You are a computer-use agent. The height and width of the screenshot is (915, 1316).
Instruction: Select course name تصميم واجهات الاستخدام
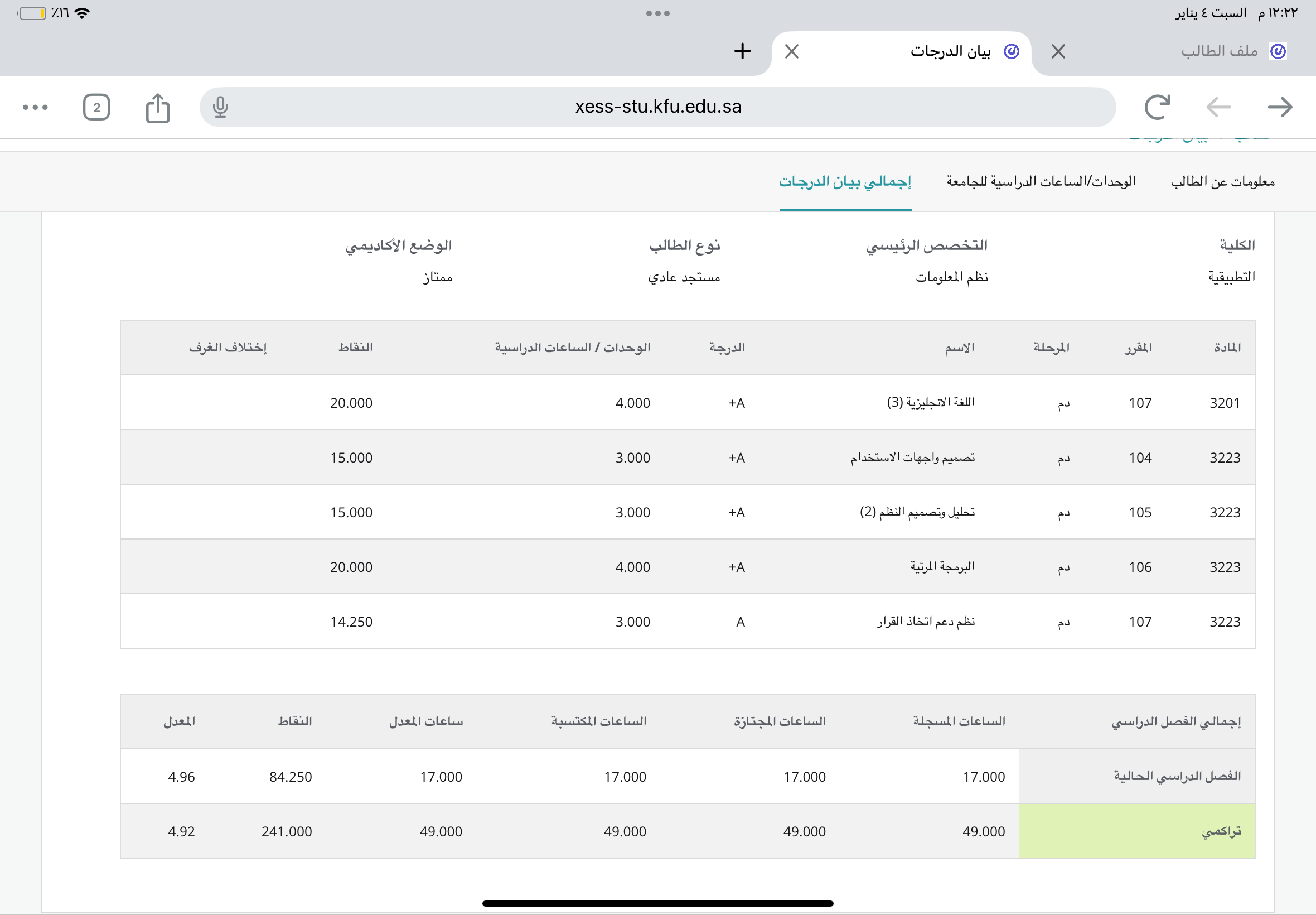[913, 458]
